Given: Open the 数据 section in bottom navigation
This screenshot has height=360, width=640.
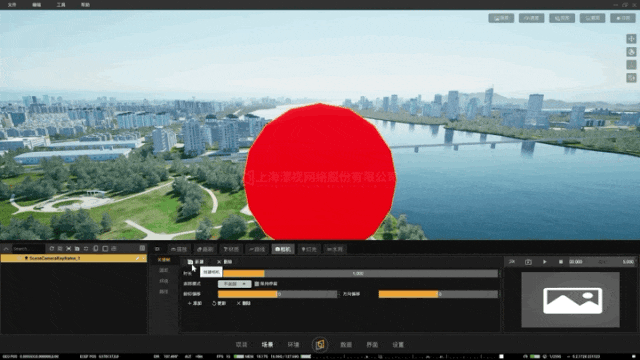Looking at the screenshot, I should [346, 345].
